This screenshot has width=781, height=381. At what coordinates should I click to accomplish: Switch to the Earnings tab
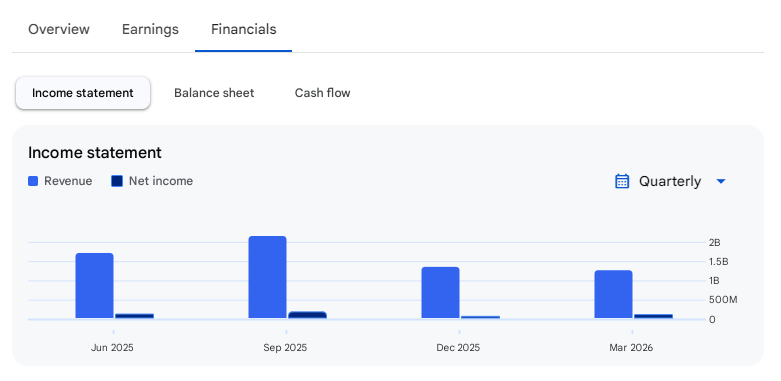coord(150,29)
